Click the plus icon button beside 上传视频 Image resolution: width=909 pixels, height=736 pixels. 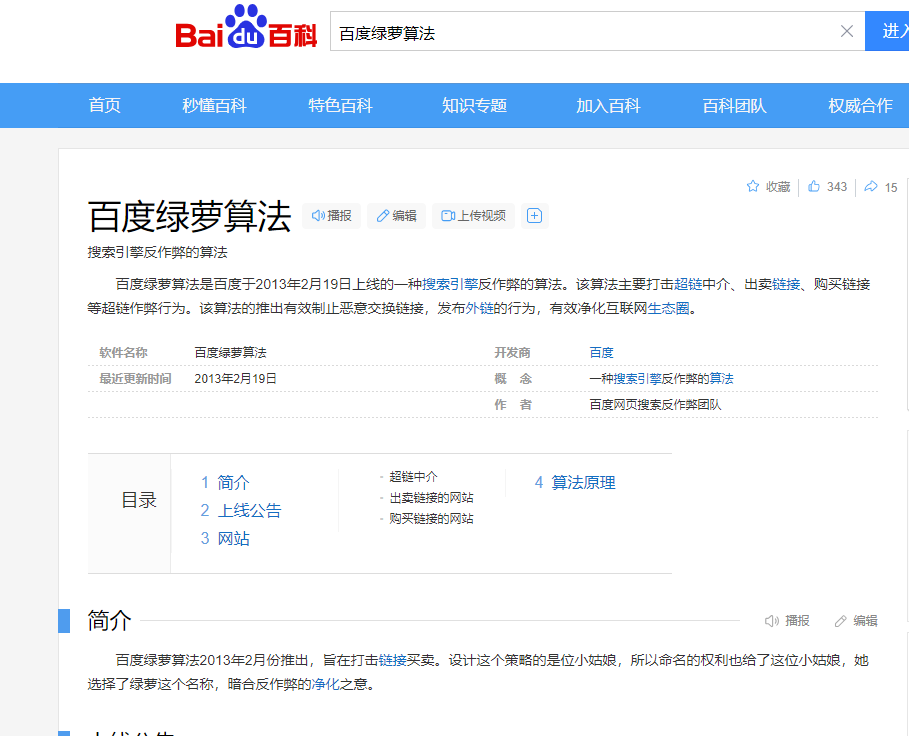coord(535,216)
